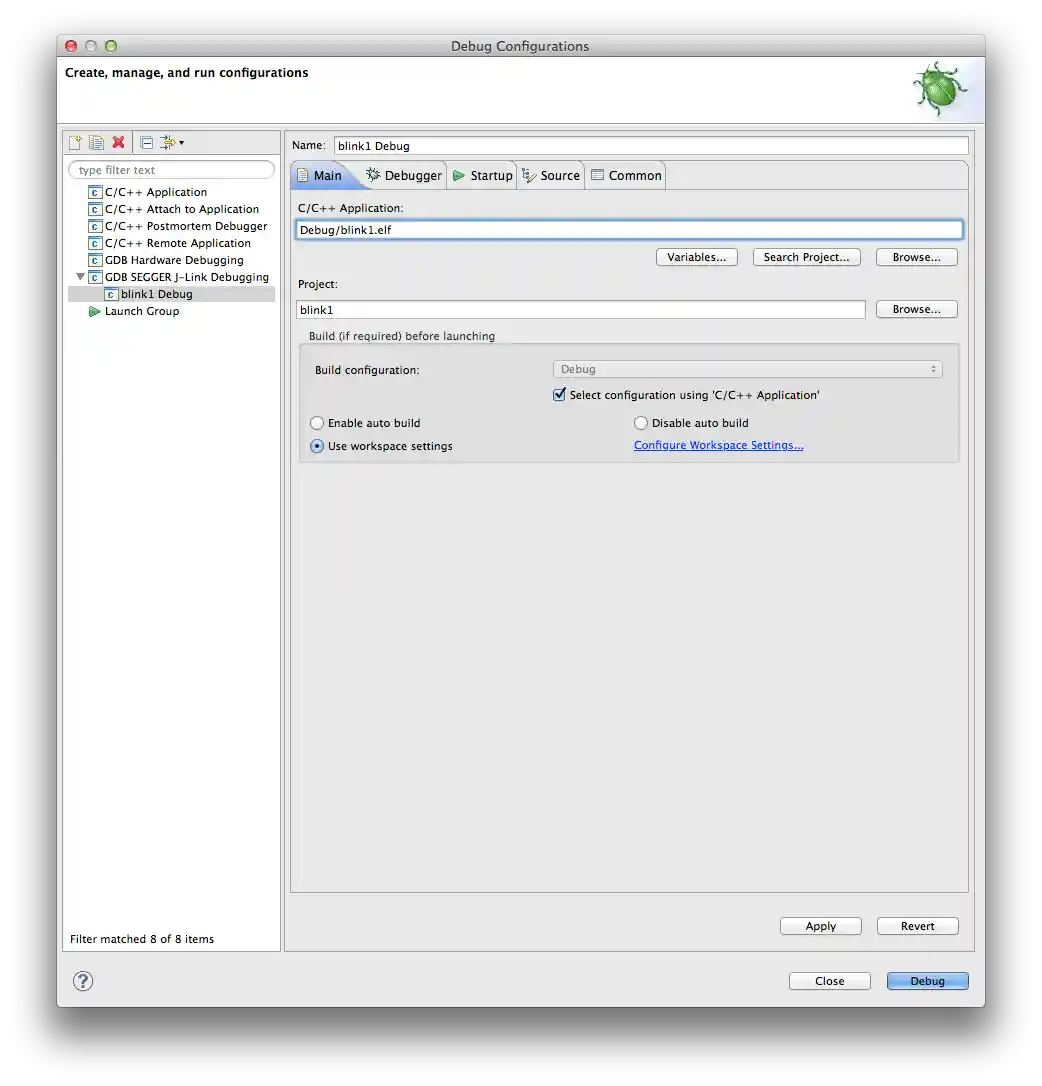Click the GDB Hardware Debugging icon
Viewport: 1042px width, 1086px height.
click(x=95, y=260)
